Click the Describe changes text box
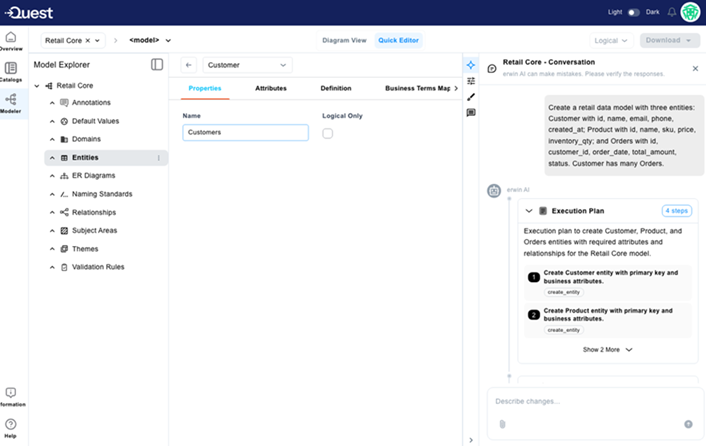Viewport: 706px width, 446px height. tap(595, 401)
